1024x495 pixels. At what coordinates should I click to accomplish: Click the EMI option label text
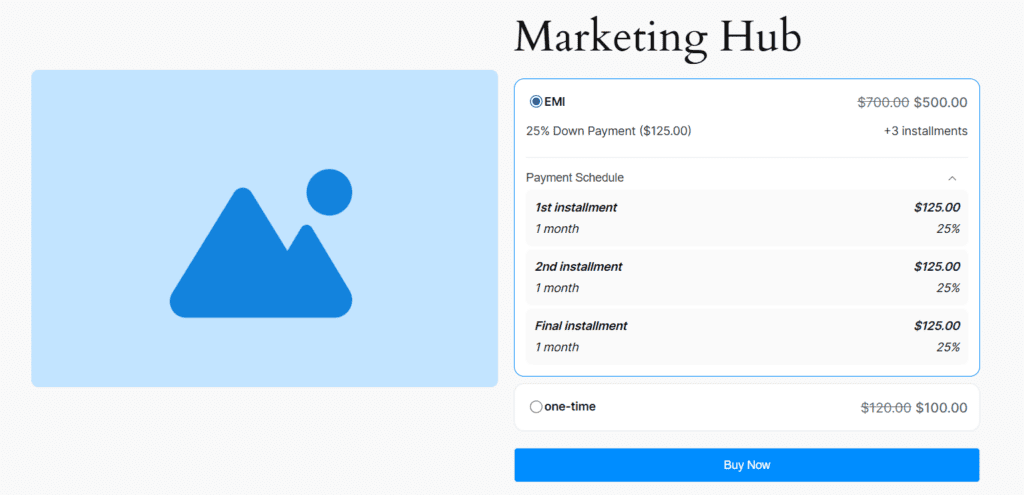tap(555, 102)
